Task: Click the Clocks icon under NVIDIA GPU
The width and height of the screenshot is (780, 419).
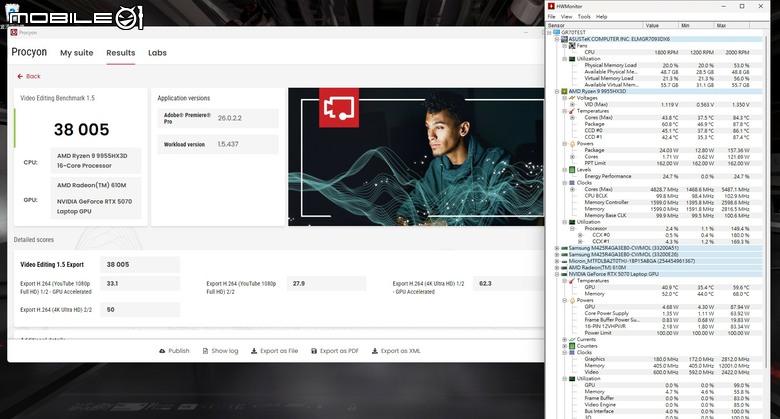Action: 572,352
